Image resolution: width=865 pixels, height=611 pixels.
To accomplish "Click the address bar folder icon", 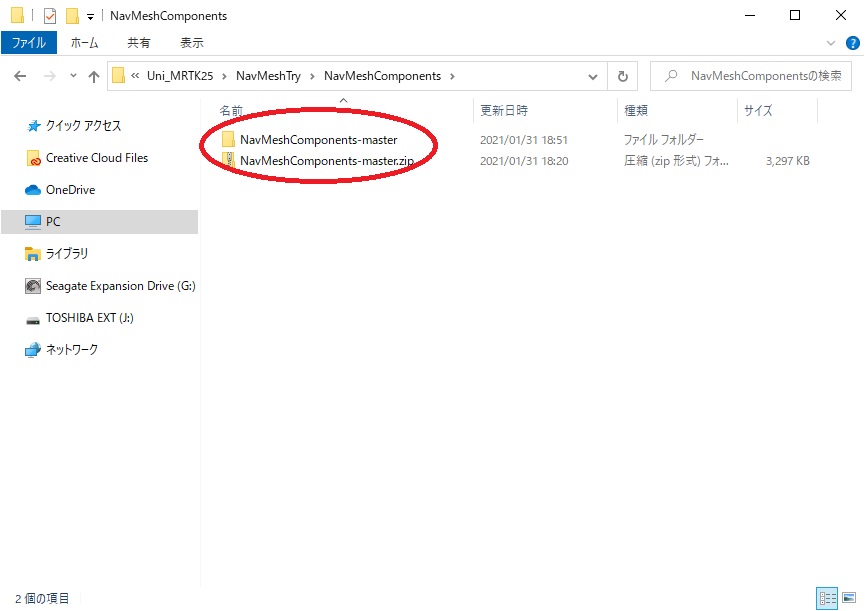I will pos(118,76).
